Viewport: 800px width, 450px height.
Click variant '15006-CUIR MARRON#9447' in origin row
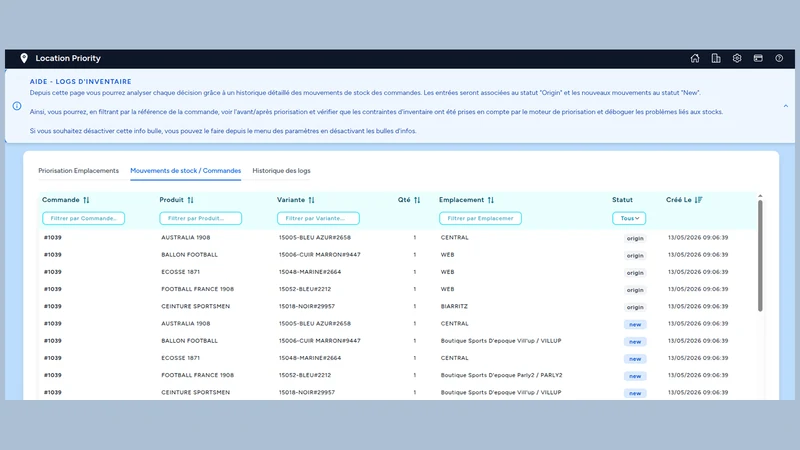[319, 255]
